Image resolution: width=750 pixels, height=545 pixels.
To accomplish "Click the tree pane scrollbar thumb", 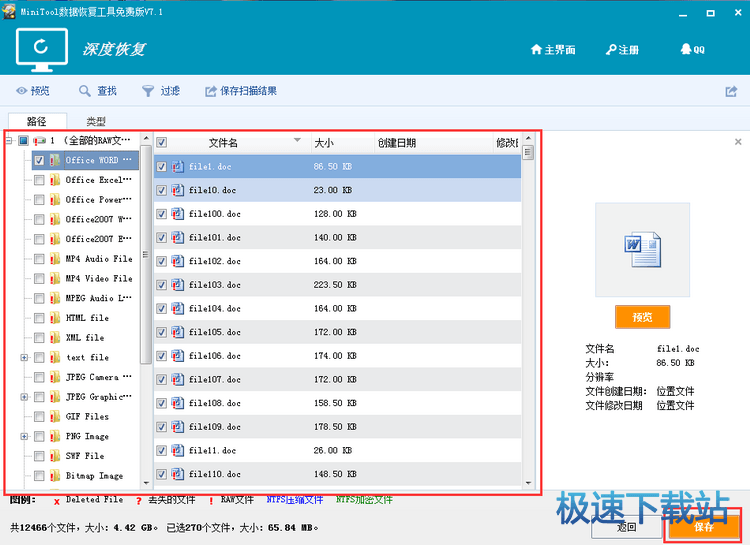I will [146, 254].
